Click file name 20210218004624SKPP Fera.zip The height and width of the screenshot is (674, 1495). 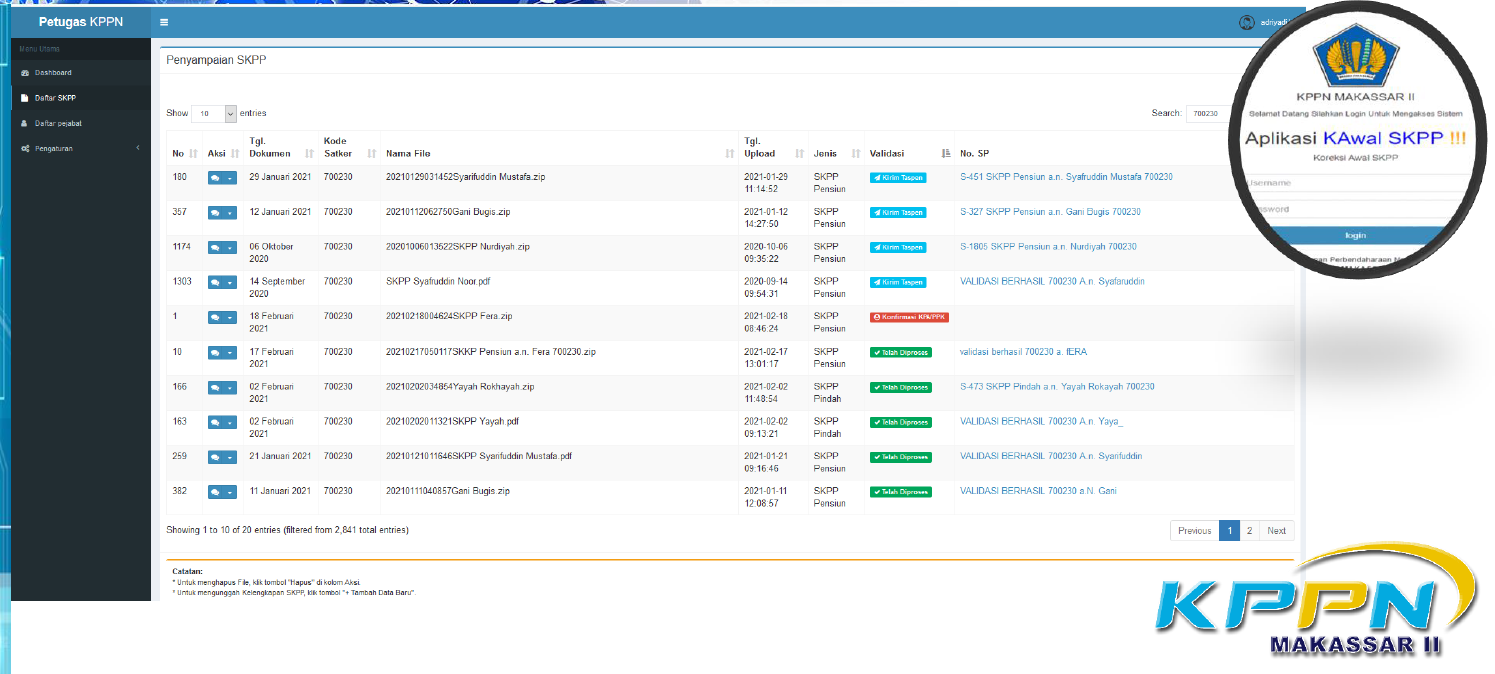[x=449, y=317]
